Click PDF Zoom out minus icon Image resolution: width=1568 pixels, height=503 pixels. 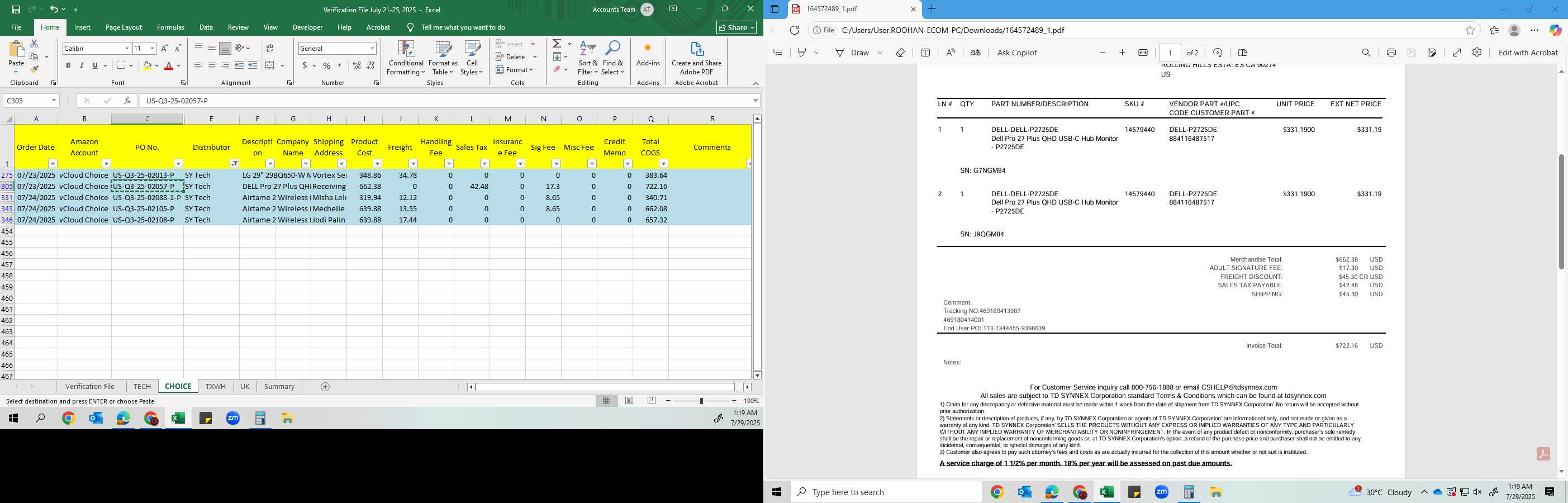pos(1102,53)
